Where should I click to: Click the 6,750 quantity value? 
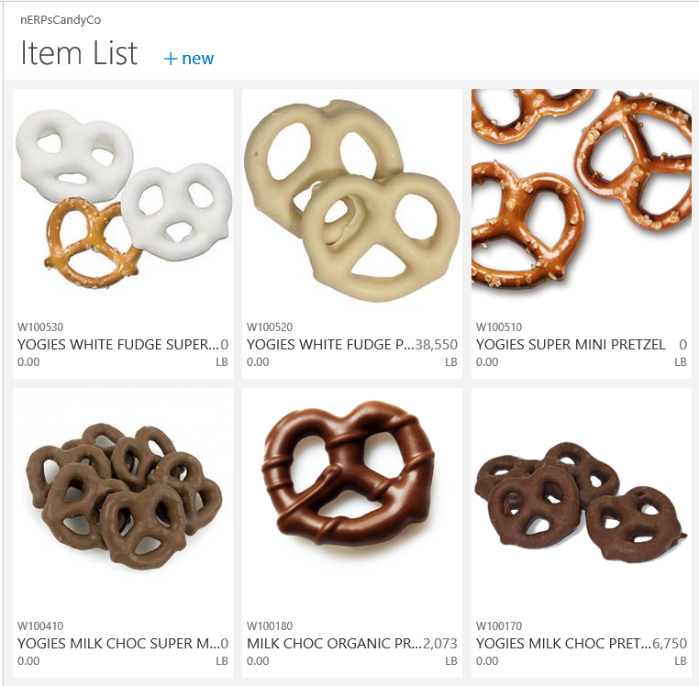coord(670,644)
